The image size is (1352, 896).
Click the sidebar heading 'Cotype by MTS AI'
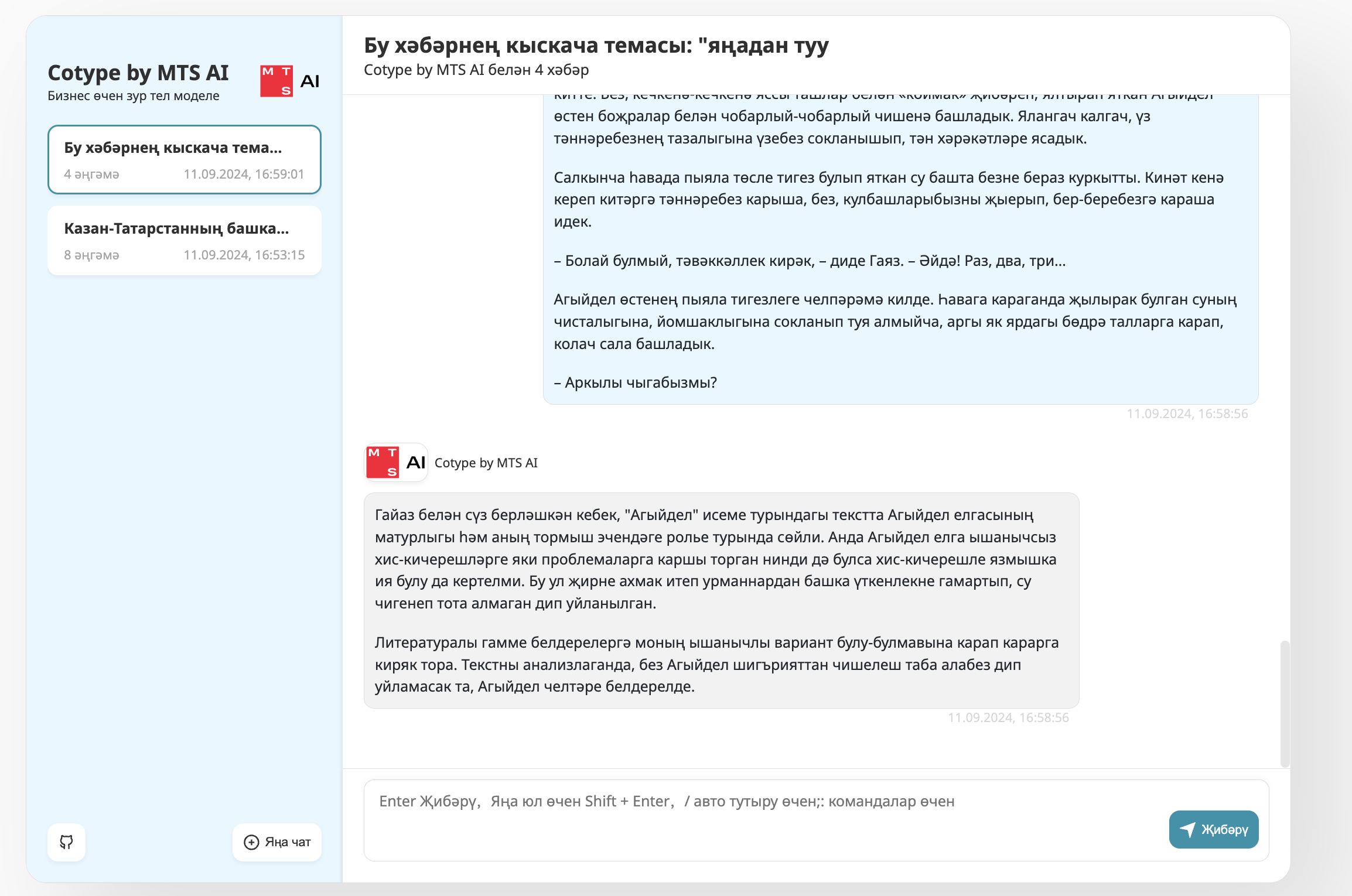[138, 73]
